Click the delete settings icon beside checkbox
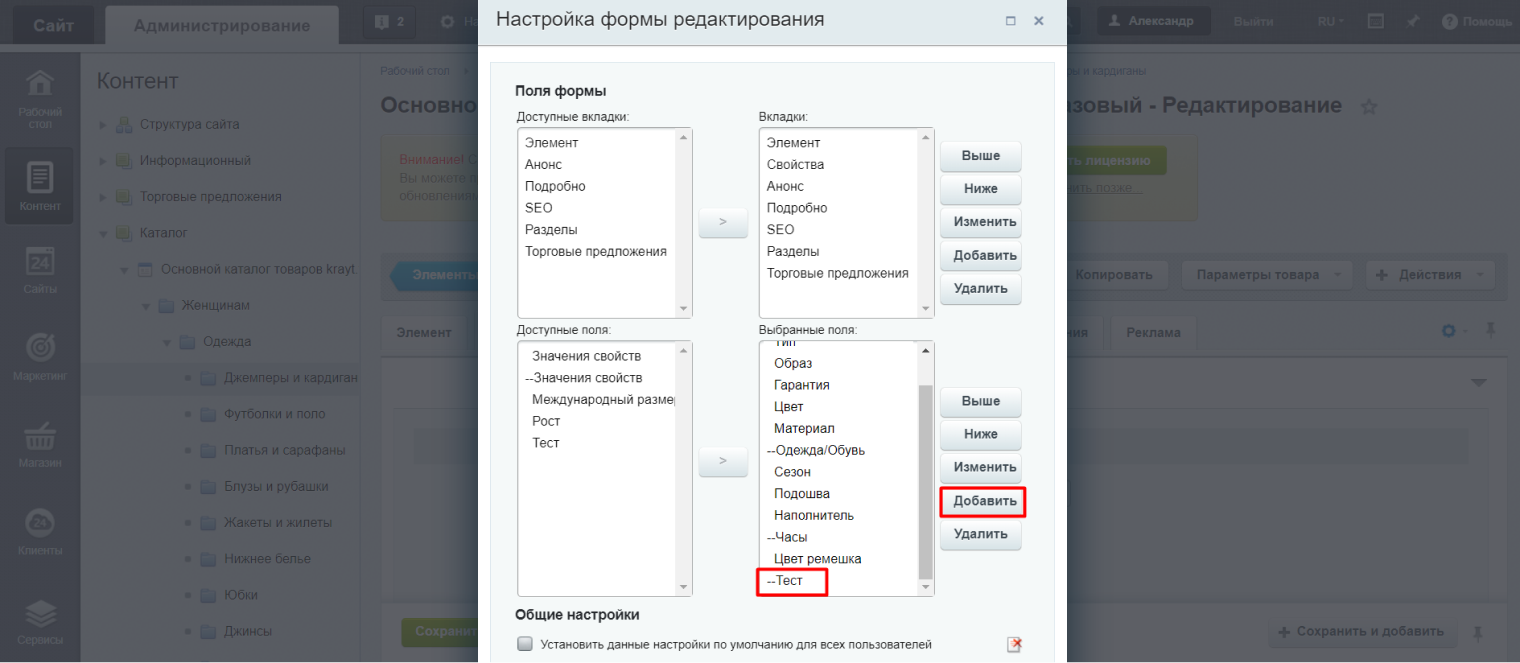Screen dimensions: 1520x663 click(1014, 645)
